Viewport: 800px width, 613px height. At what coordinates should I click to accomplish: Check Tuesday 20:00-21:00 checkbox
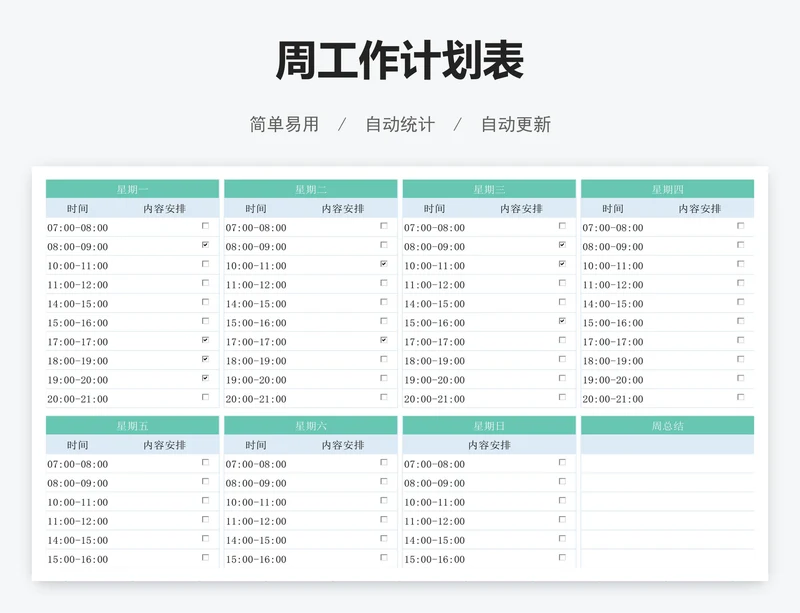(384, 397)
